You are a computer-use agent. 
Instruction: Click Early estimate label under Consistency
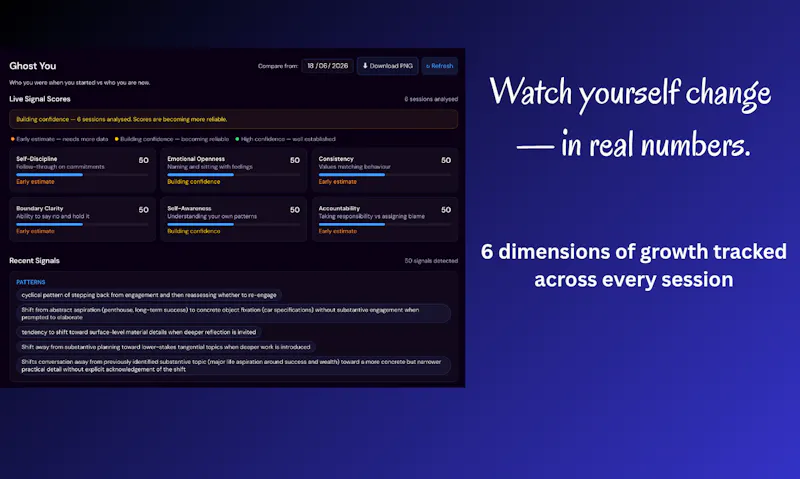pos(338,182)
